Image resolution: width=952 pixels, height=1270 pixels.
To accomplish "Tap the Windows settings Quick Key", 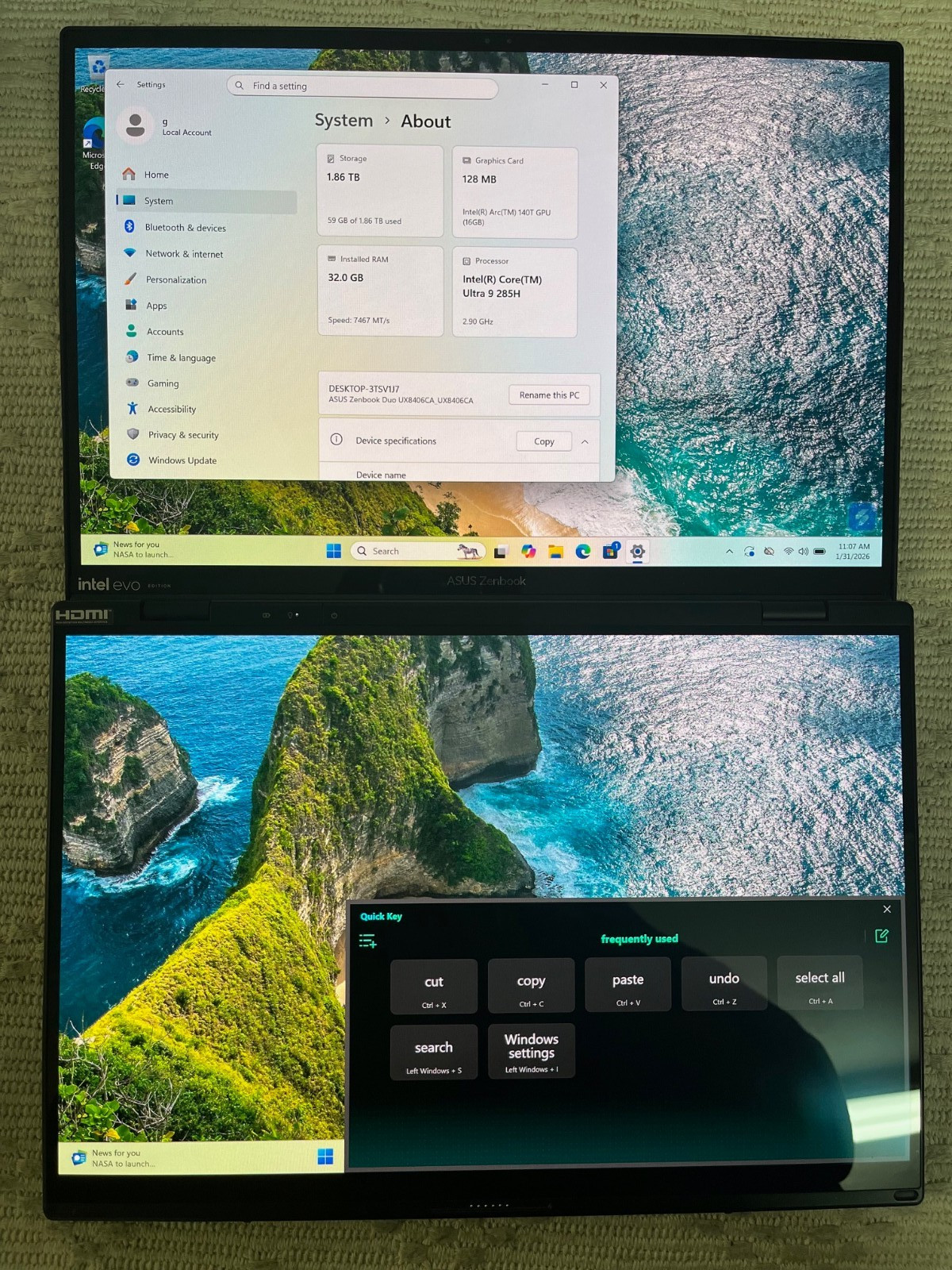I will pyautogui.click(x=531, y=1051).
